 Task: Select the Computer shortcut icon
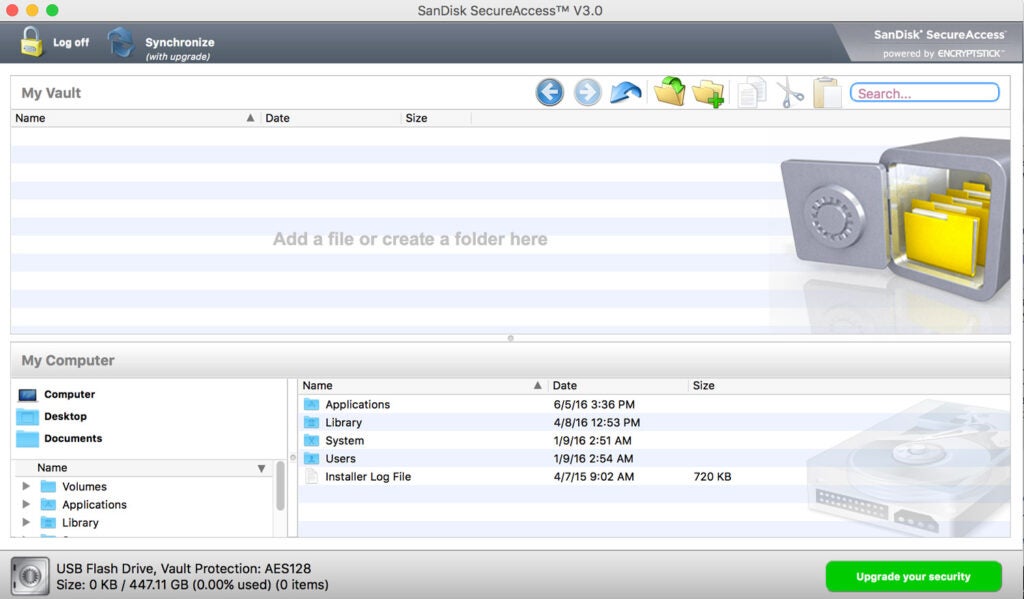click(x=27, y=395)
